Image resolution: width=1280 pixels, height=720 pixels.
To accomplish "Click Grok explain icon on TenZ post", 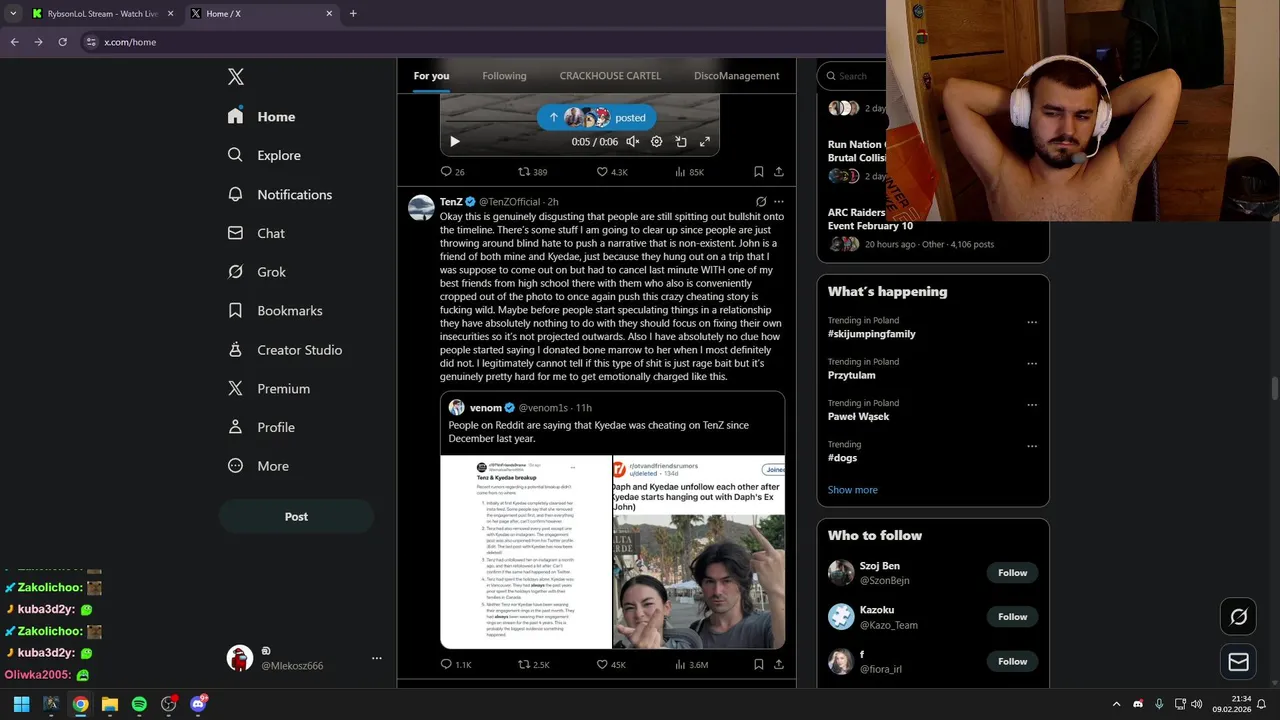I will pos(761,202).
